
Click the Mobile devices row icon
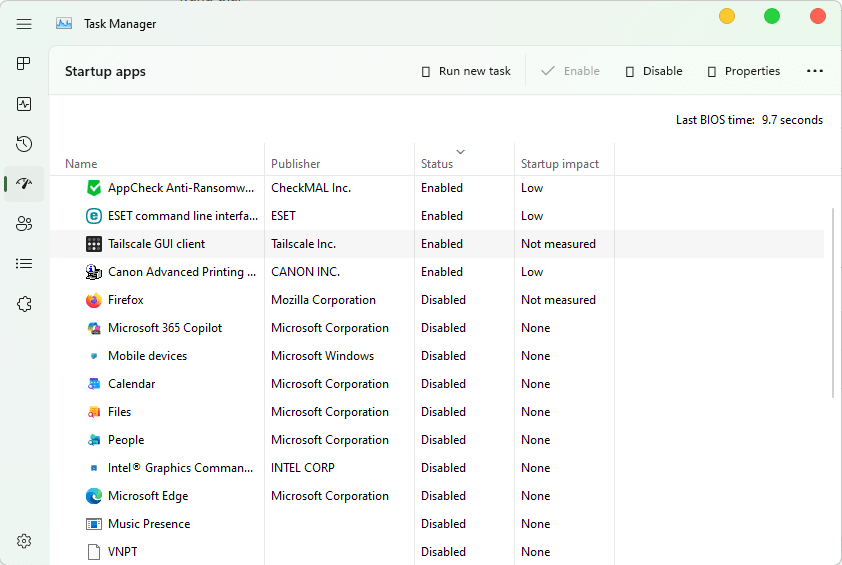tap(94, 356)
